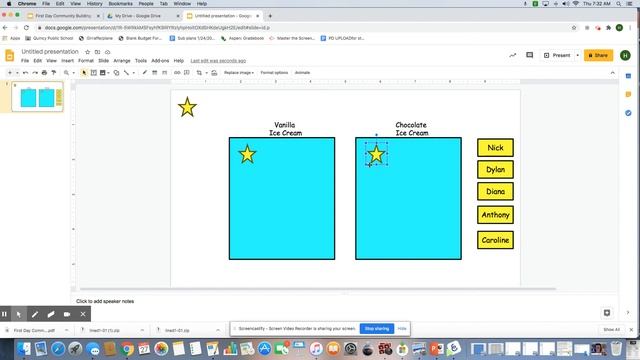
Task: Select the yellow Nick name box
Action: pyautogui.click(x=495, y=148)
